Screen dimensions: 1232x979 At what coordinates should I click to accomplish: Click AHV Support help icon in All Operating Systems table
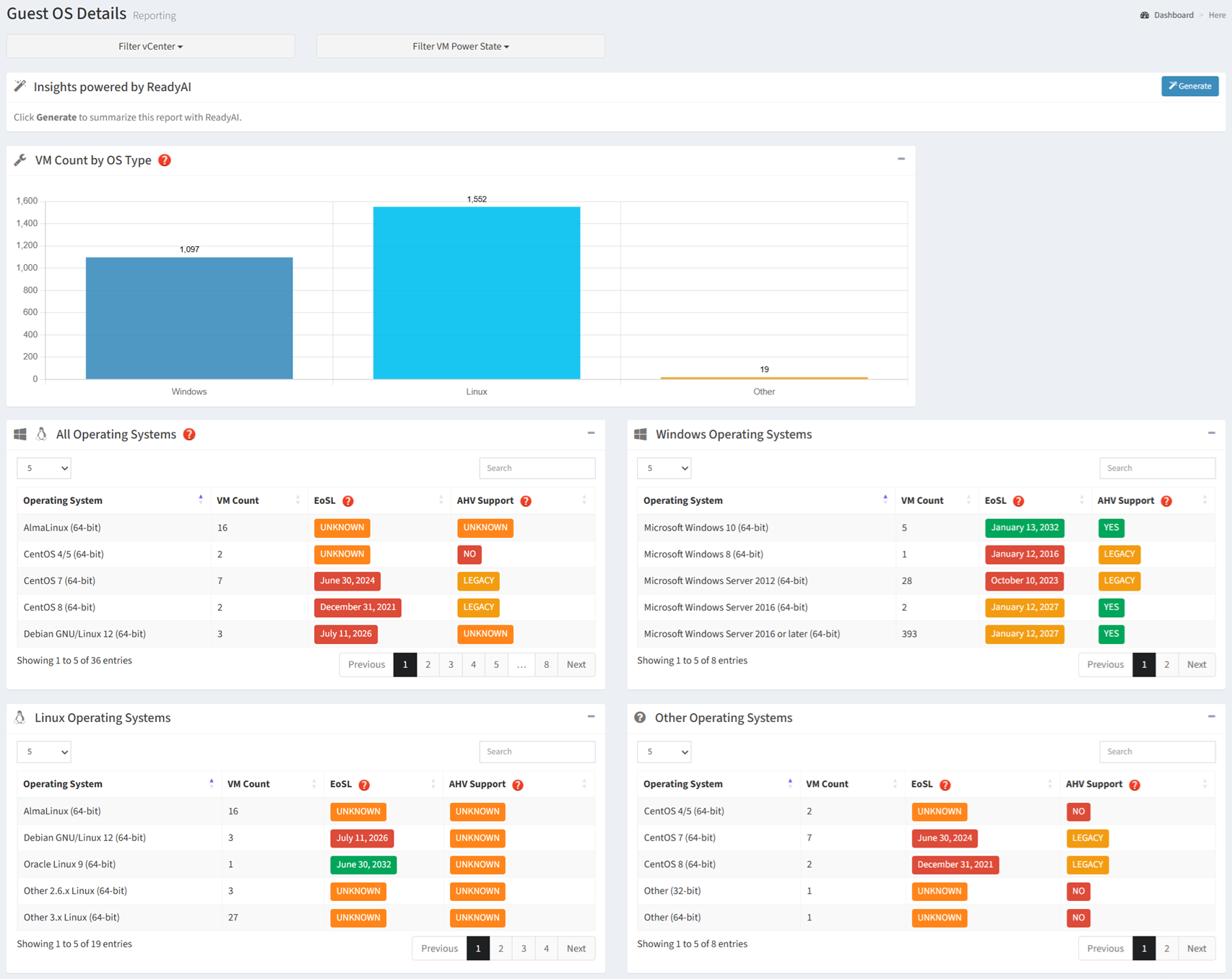[526, 501]
